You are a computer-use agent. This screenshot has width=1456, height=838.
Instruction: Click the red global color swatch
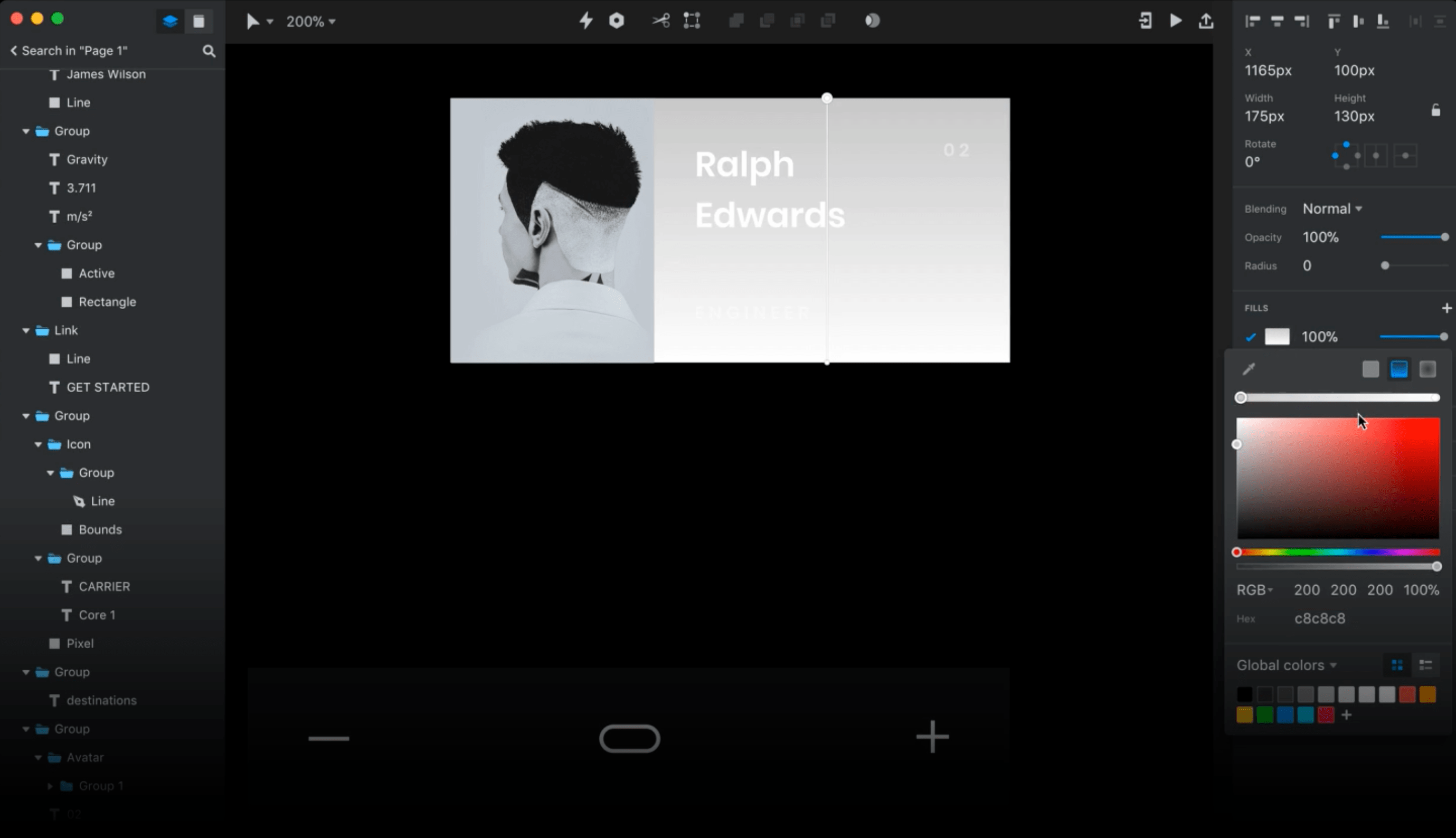(x=1407, y=694)
